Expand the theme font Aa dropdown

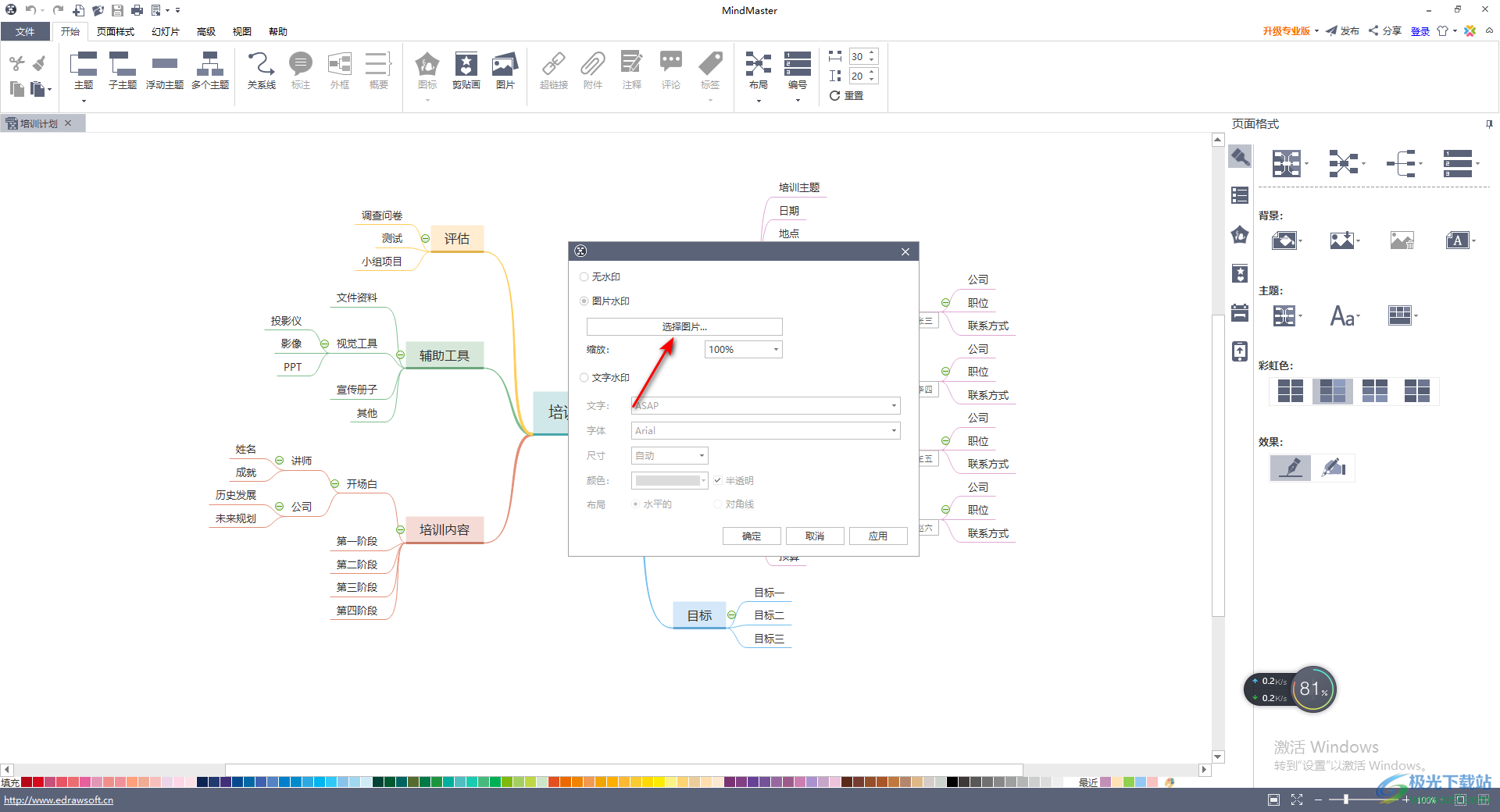(x=1359, y=316)
